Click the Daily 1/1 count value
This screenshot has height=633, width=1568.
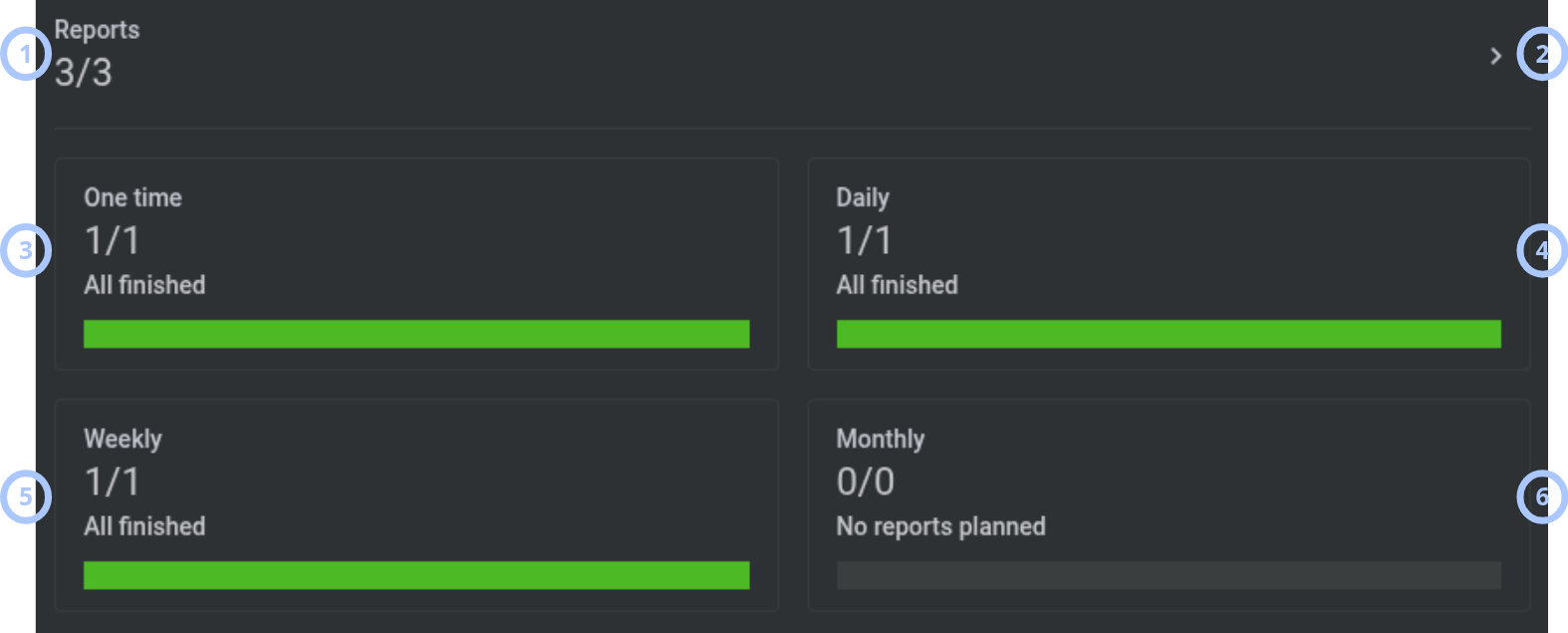[x=864, y=240]
